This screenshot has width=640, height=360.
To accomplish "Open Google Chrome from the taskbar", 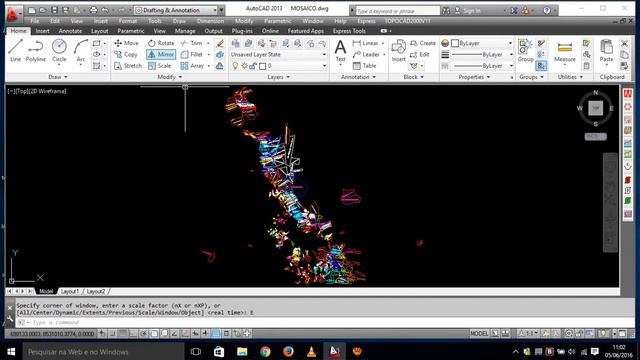I will [x=265, y=351].
